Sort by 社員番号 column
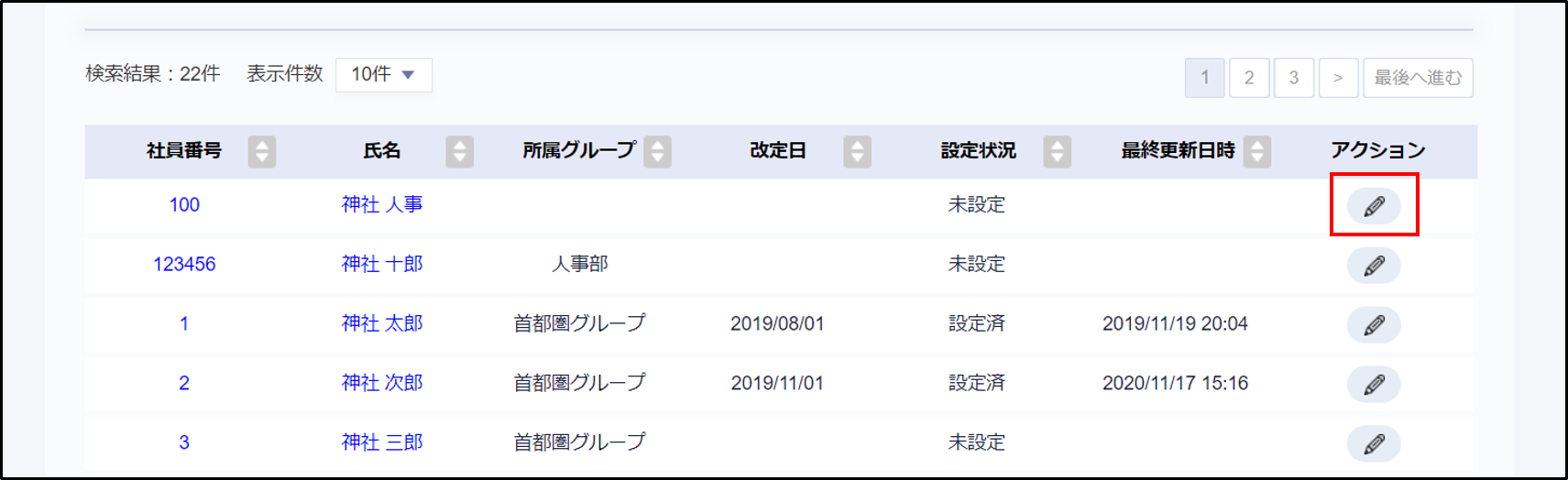 261,151
